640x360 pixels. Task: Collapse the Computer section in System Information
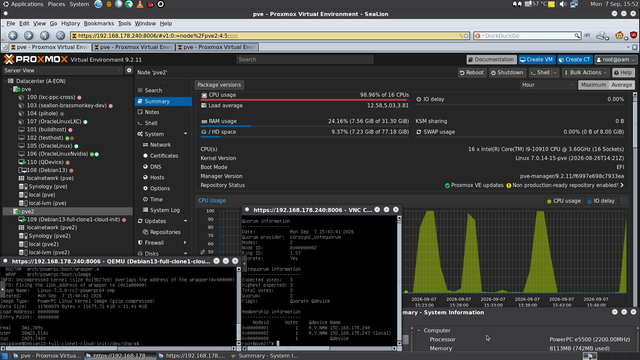coord(419,331)
